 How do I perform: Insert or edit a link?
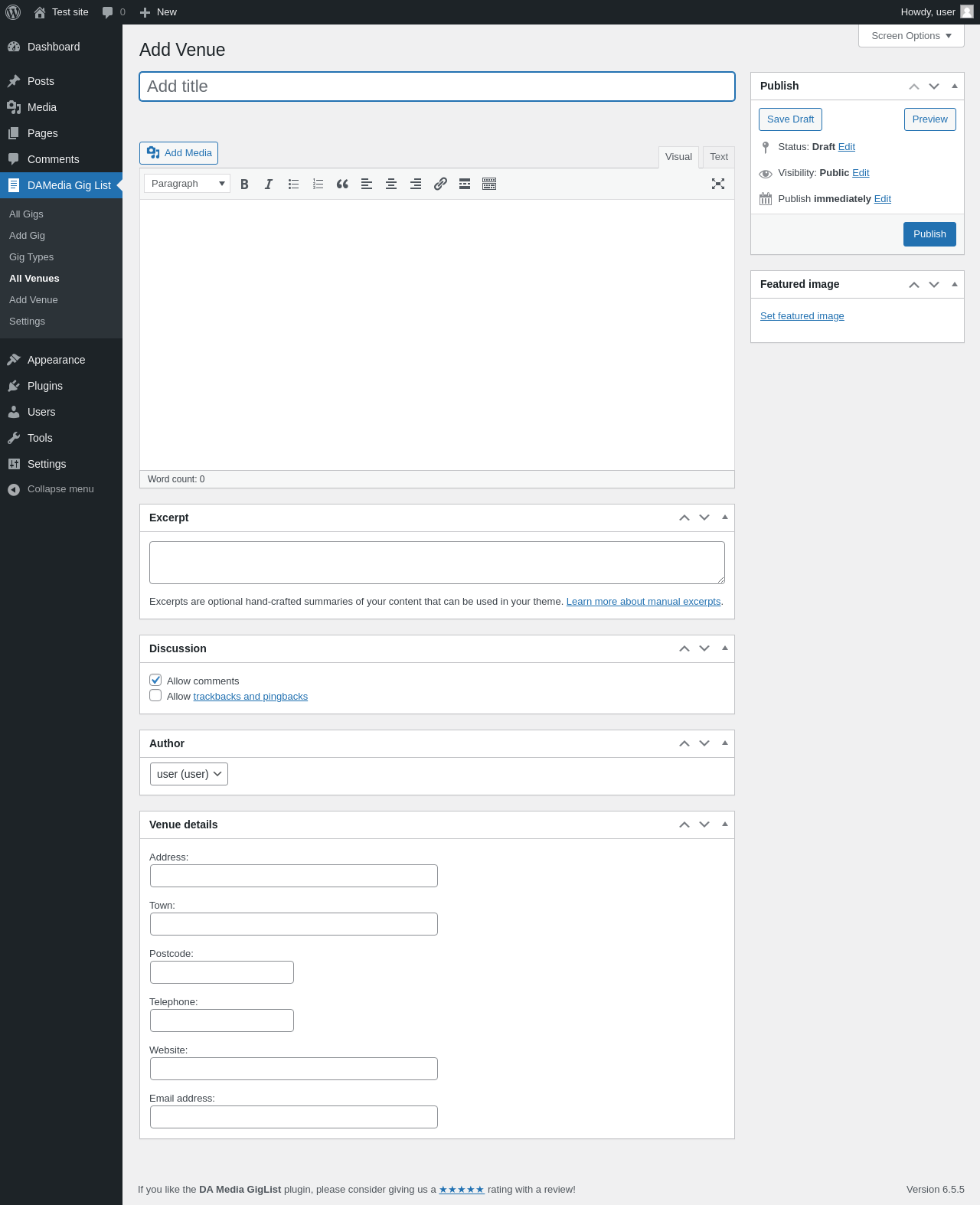coord(440,184)
